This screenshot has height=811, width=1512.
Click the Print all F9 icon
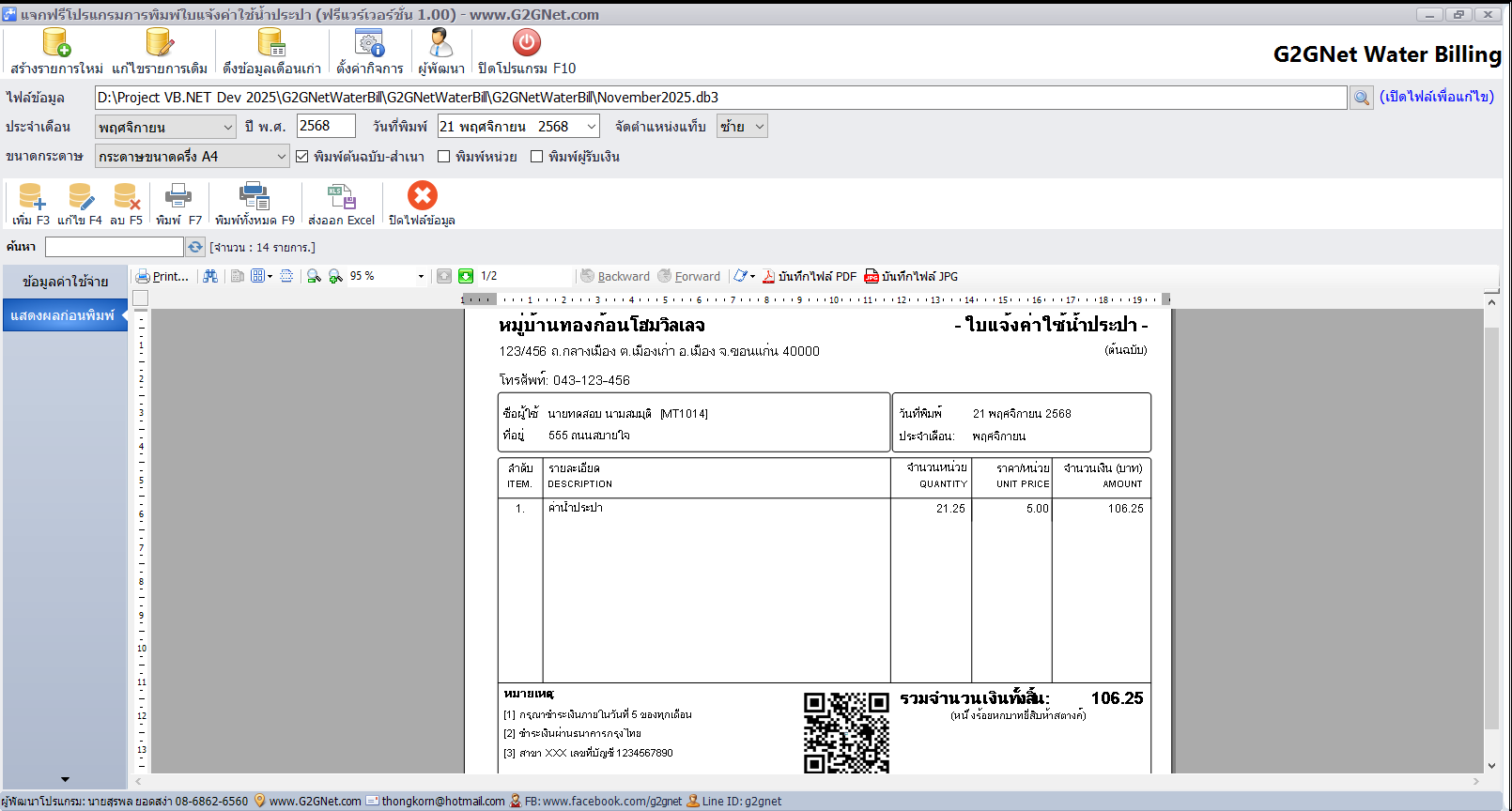(x=254, y=196)
